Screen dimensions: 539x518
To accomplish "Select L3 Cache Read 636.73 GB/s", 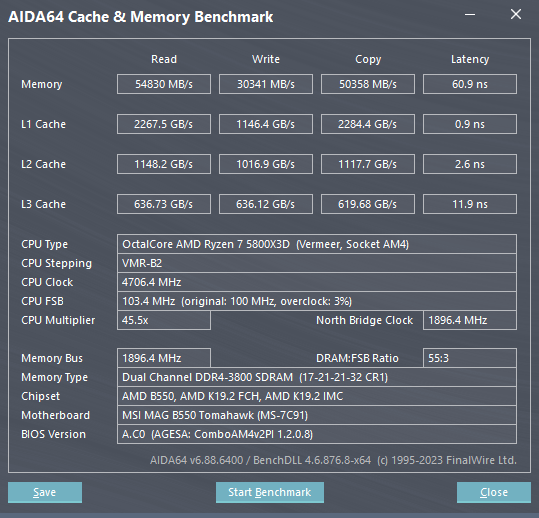I will tap(164, 204).
